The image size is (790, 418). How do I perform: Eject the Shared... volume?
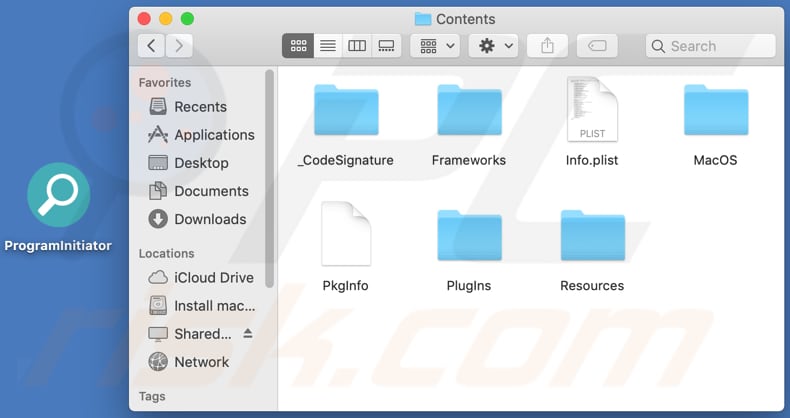(248, 333)
